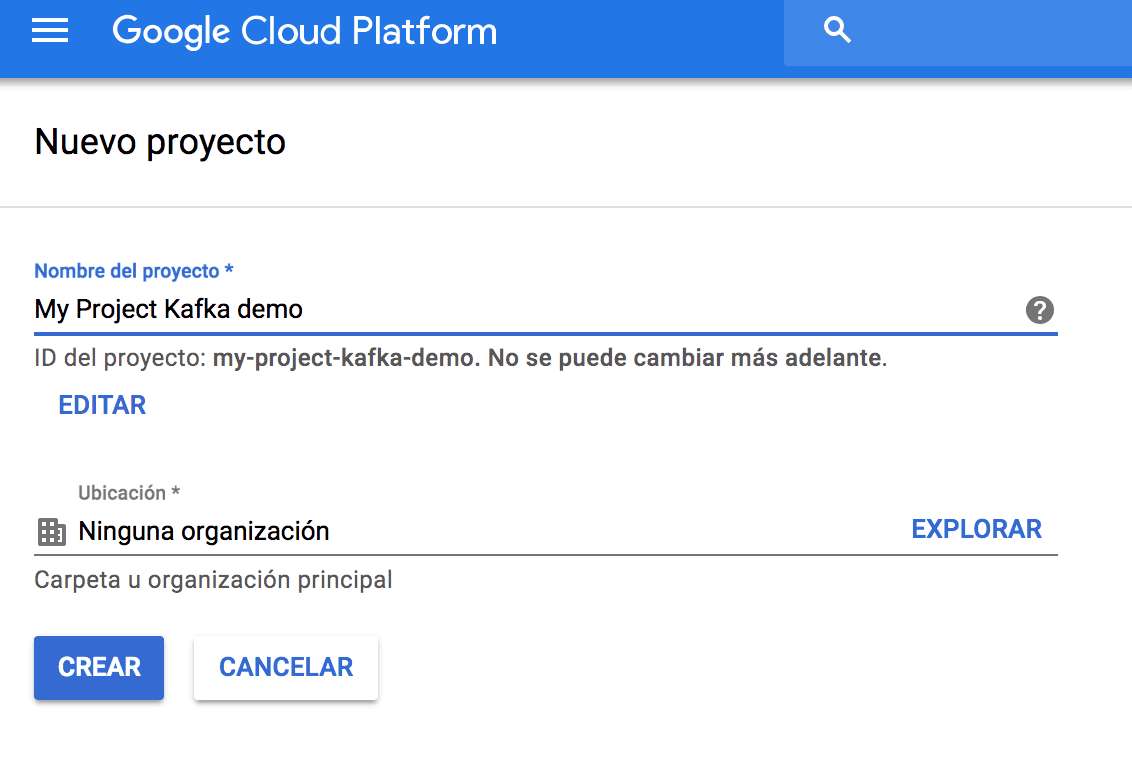The width and height of the screenshot is (1132, 774).
Task: Click the Carpeta u organización principal hint
Action: [x=214, y=580]
